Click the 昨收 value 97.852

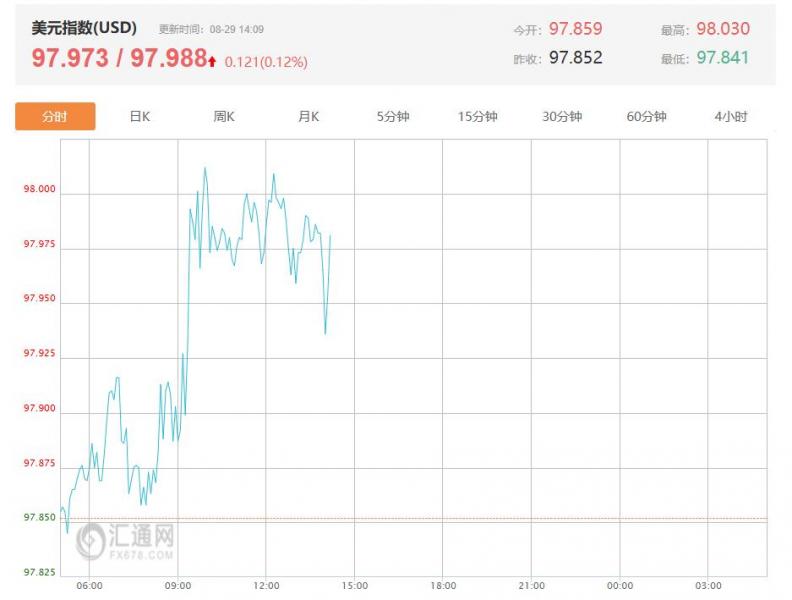point(575,57)
